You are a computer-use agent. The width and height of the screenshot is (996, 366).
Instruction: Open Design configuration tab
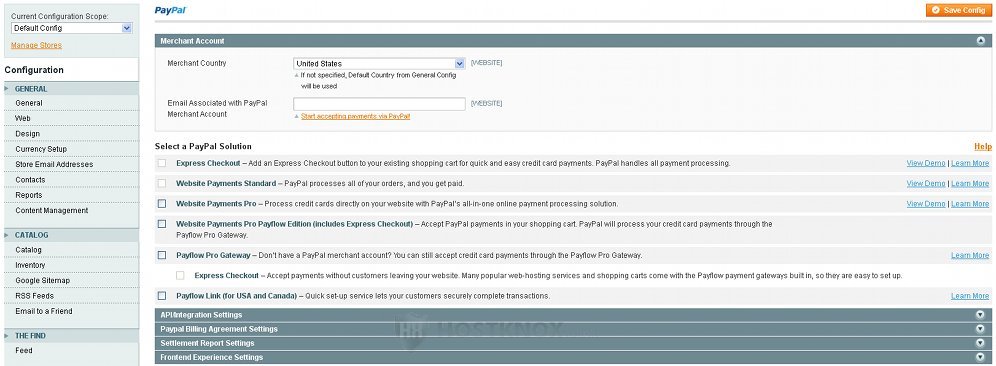coord(71,134)
